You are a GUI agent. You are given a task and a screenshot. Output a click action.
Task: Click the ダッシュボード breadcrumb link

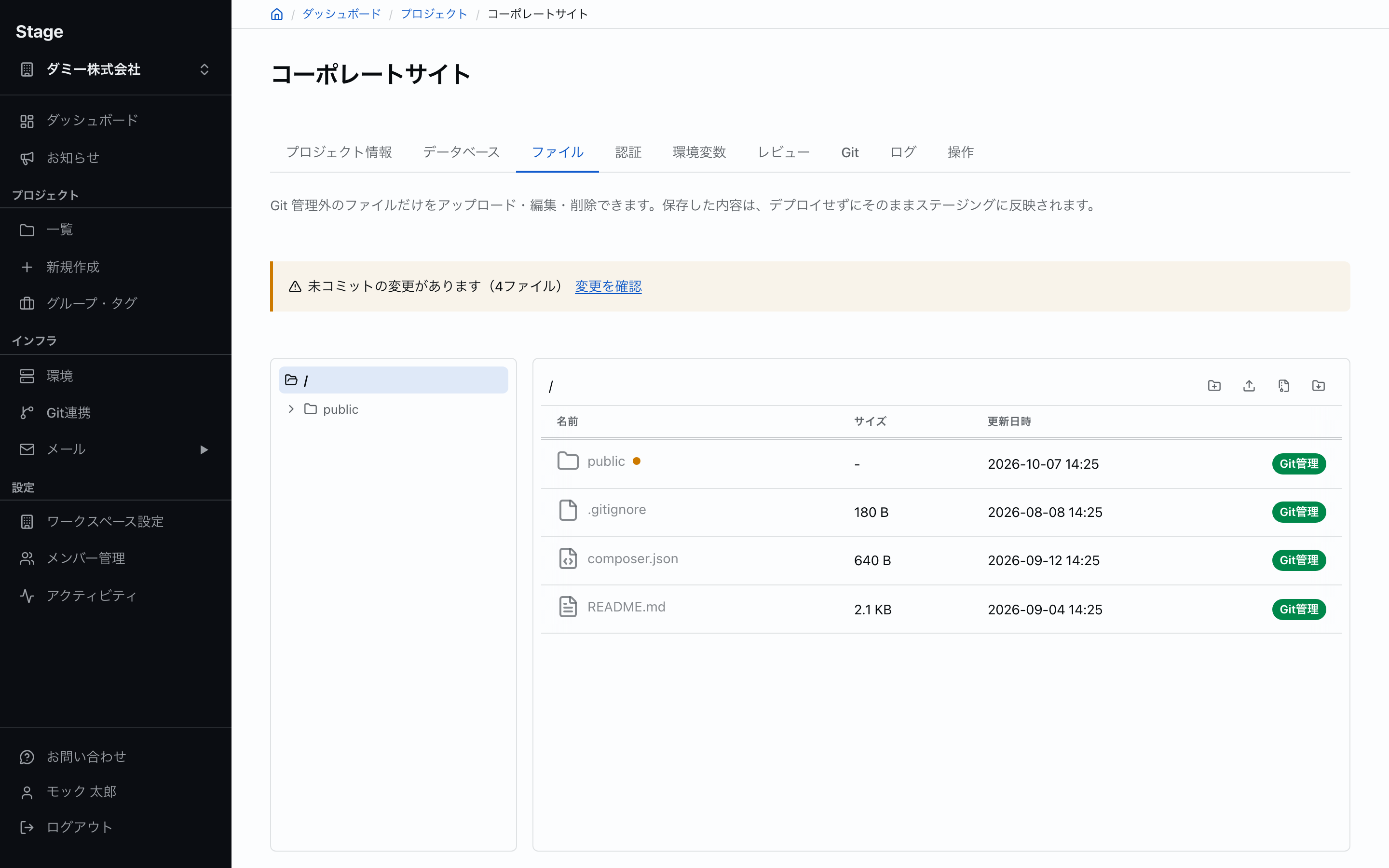341,14
